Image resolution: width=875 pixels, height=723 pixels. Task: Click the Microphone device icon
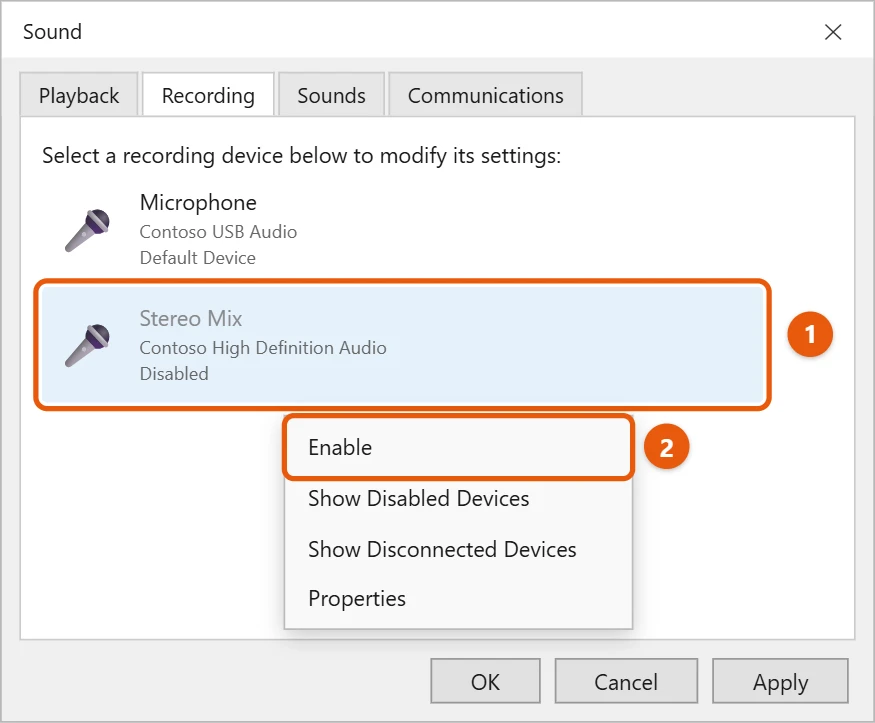click(x=87, y=230)
